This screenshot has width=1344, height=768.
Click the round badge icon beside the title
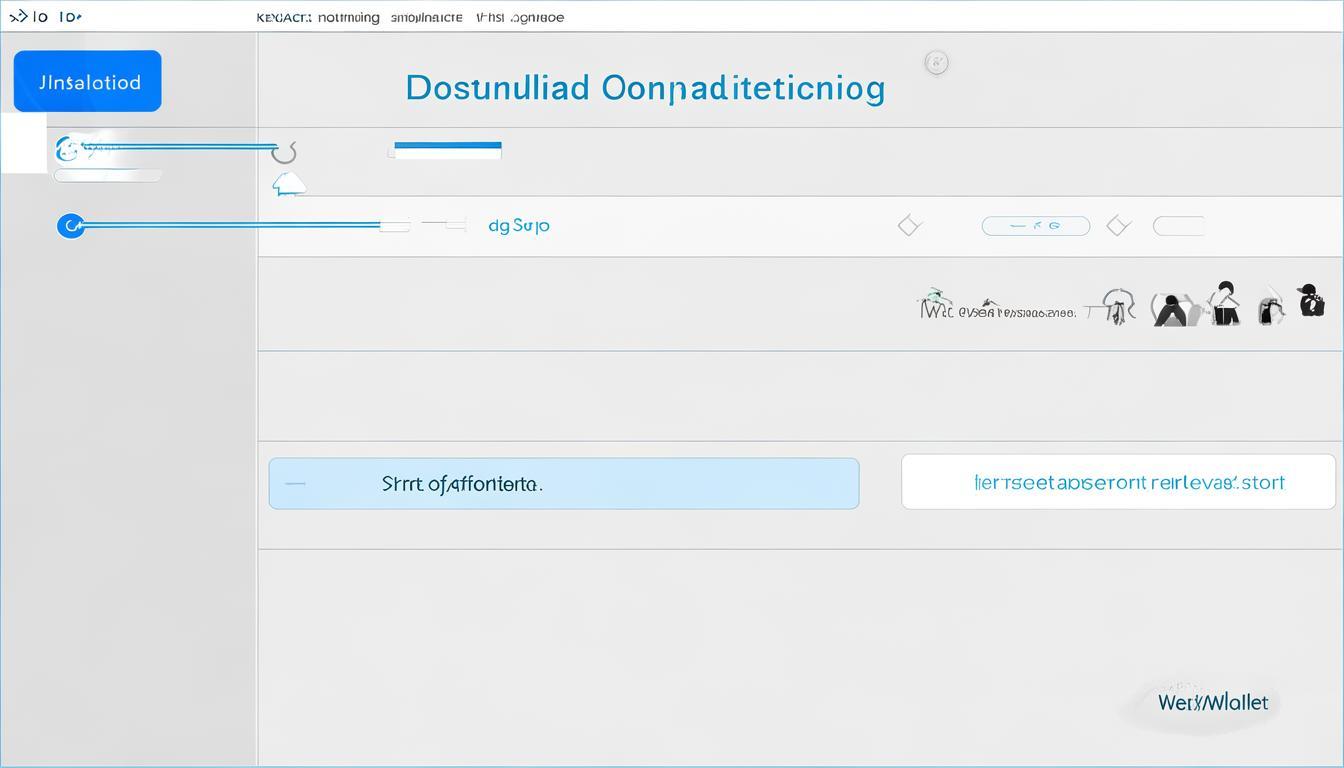tap(936, 63)
